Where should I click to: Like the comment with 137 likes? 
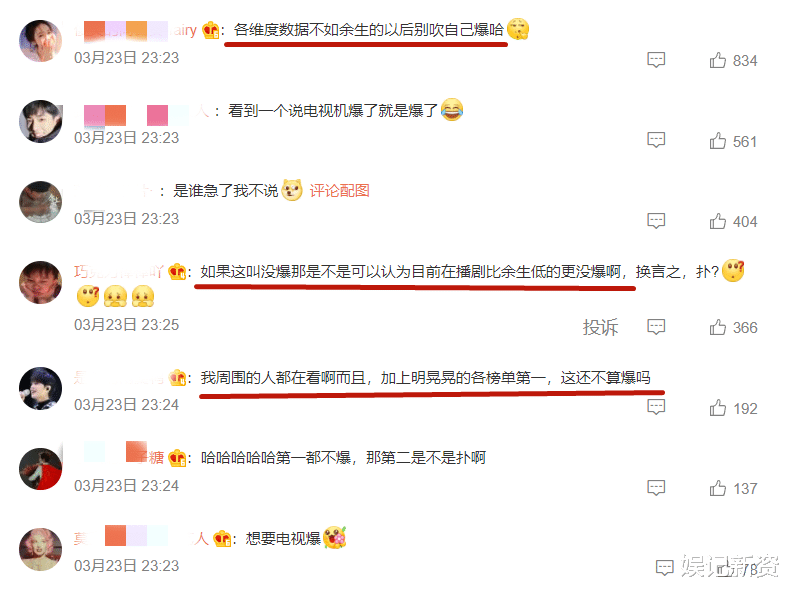pos(717,488)
